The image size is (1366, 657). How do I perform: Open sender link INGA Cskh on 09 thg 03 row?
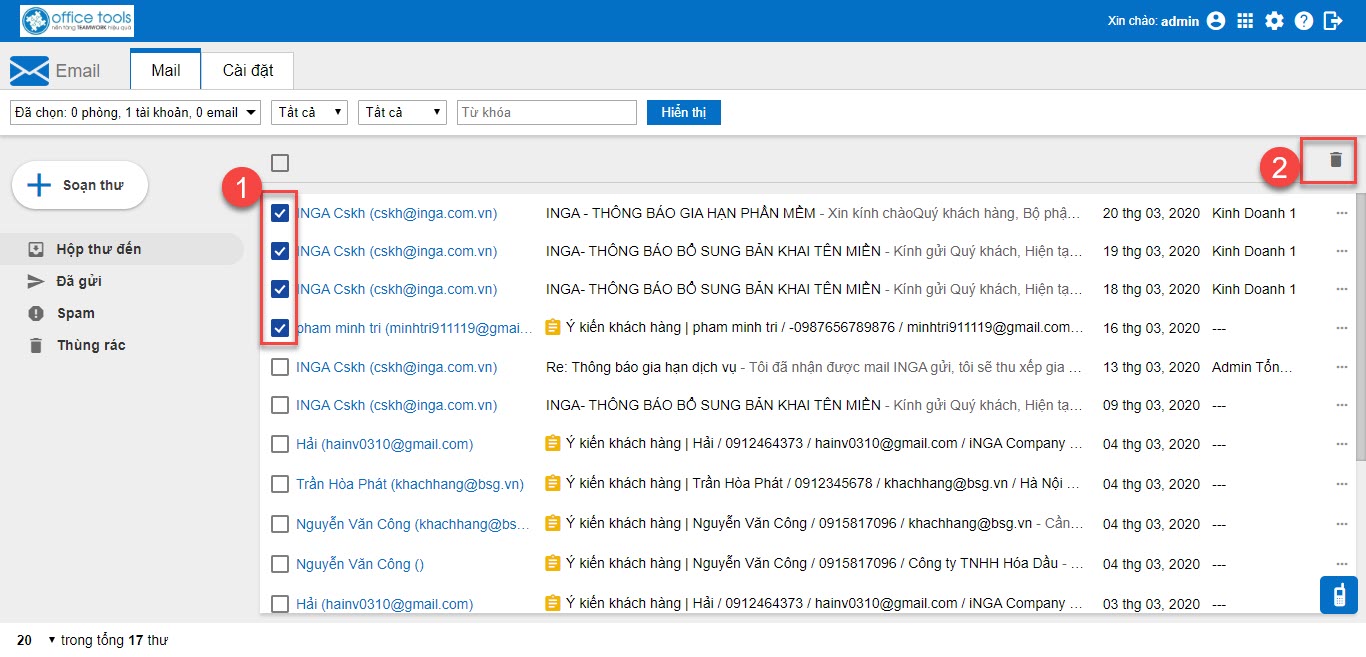[396, 405]
